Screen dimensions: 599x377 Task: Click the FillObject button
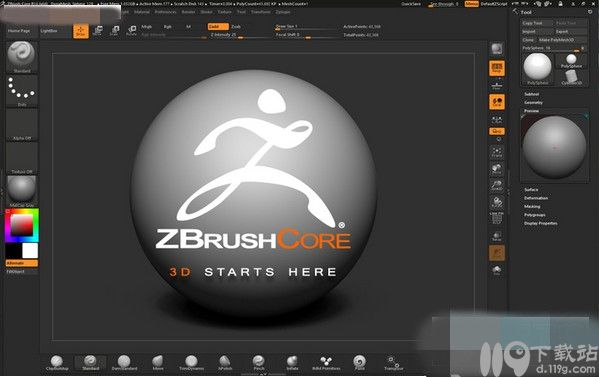(22, 272)
